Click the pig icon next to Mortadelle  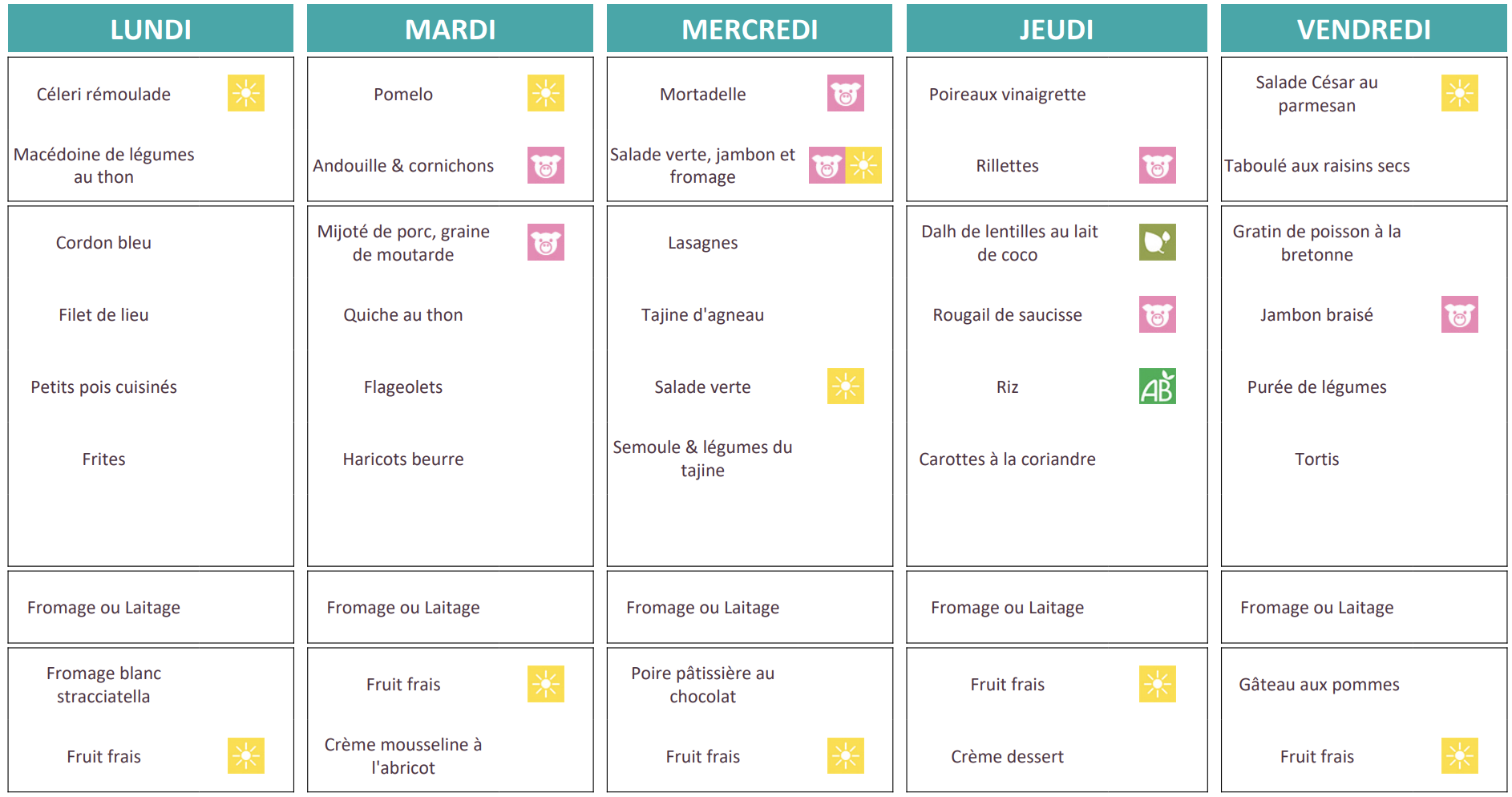point(845,93)
